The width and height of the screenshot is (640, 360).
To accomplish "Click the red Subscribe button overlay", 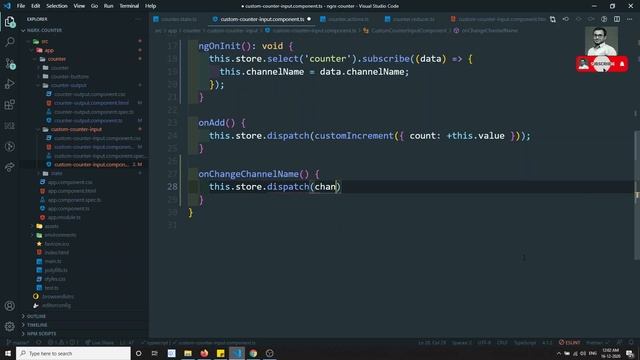I will pyautogui.click(x=602, y=64).
